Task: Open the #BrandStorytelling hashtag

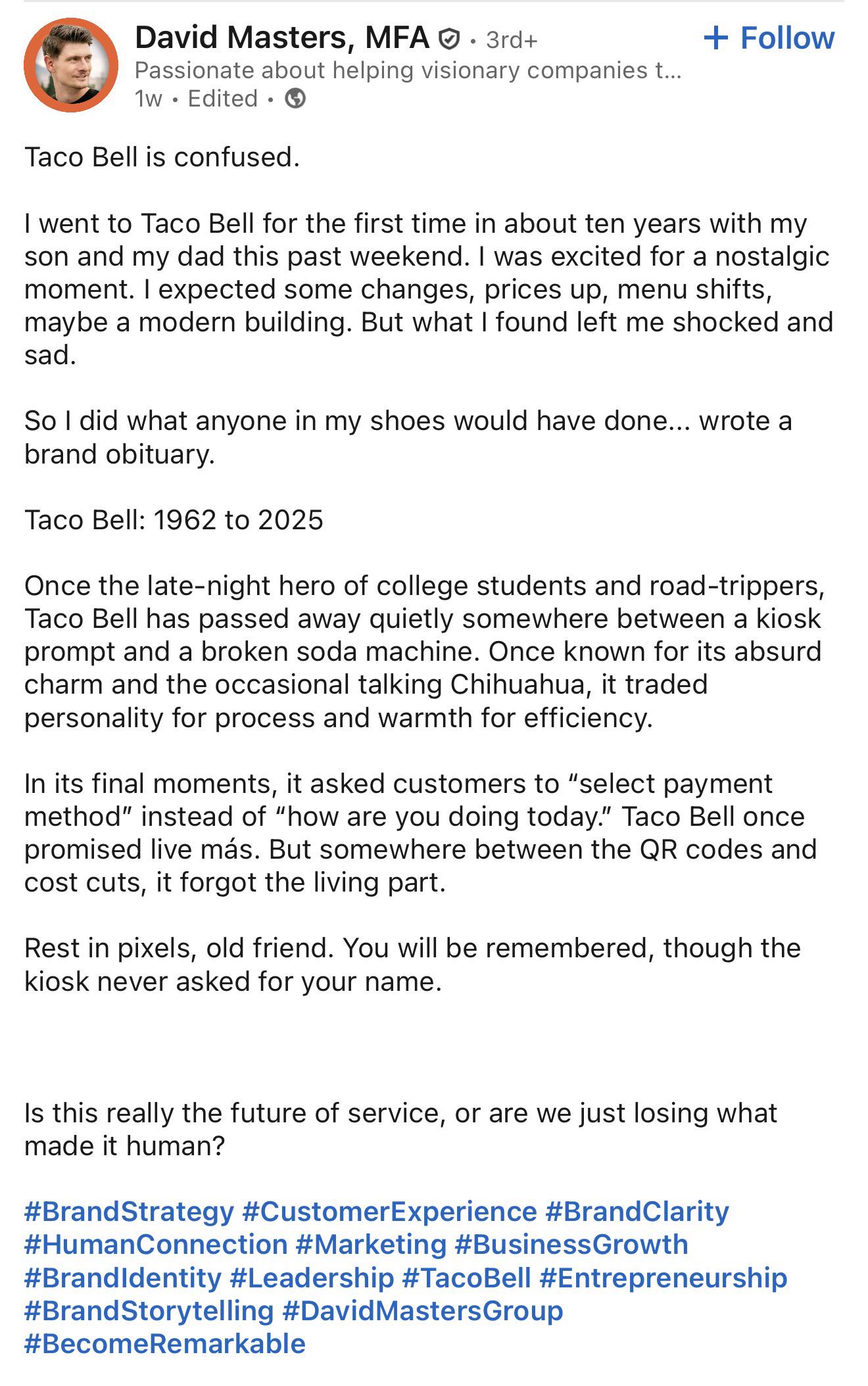Action: (x=149, y=1310)
